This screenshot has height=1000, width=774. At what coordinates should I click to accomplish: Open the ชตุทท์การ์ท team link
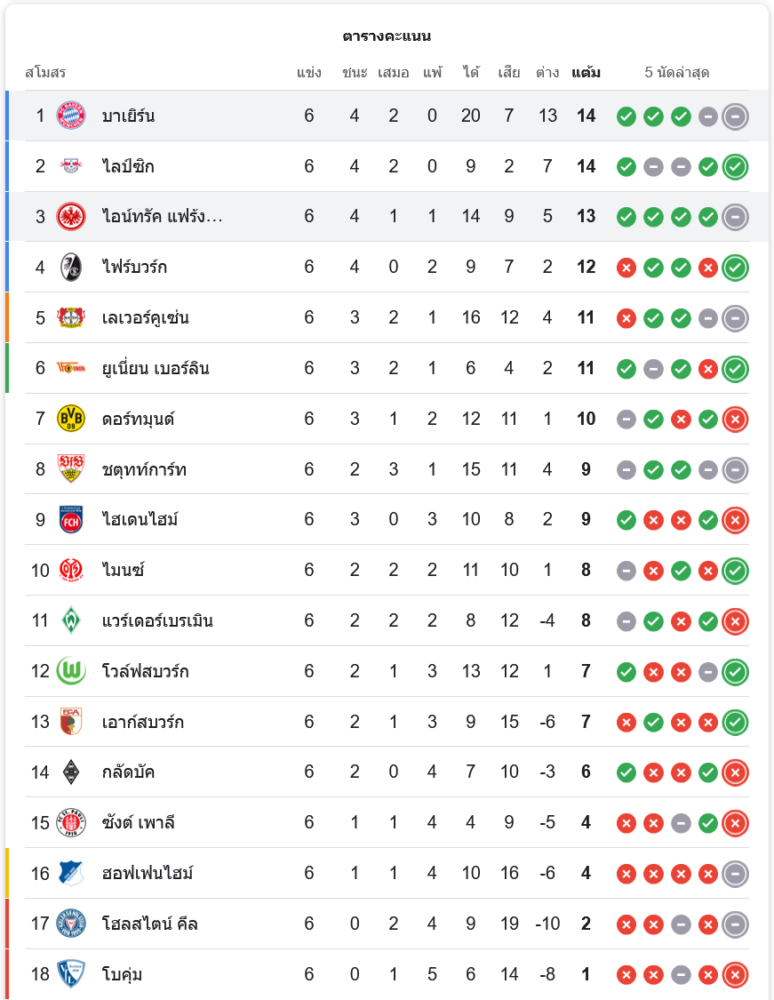pos(144,469)
